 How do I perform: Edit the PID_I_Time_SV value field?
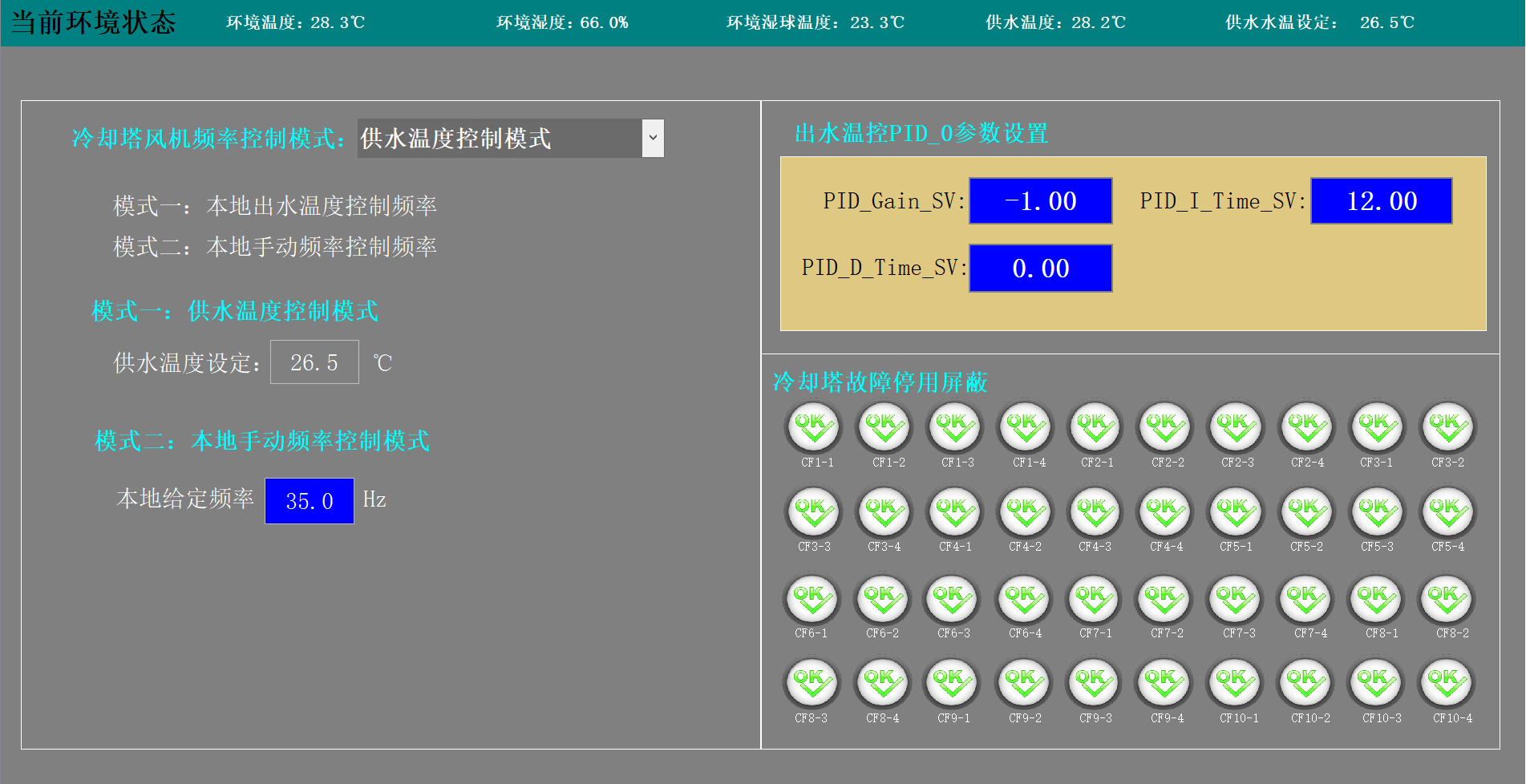tap(1381, 201)
